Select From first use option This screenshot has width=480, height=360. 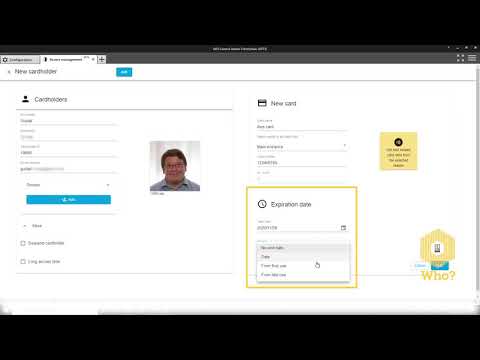(x=303, y=266)
